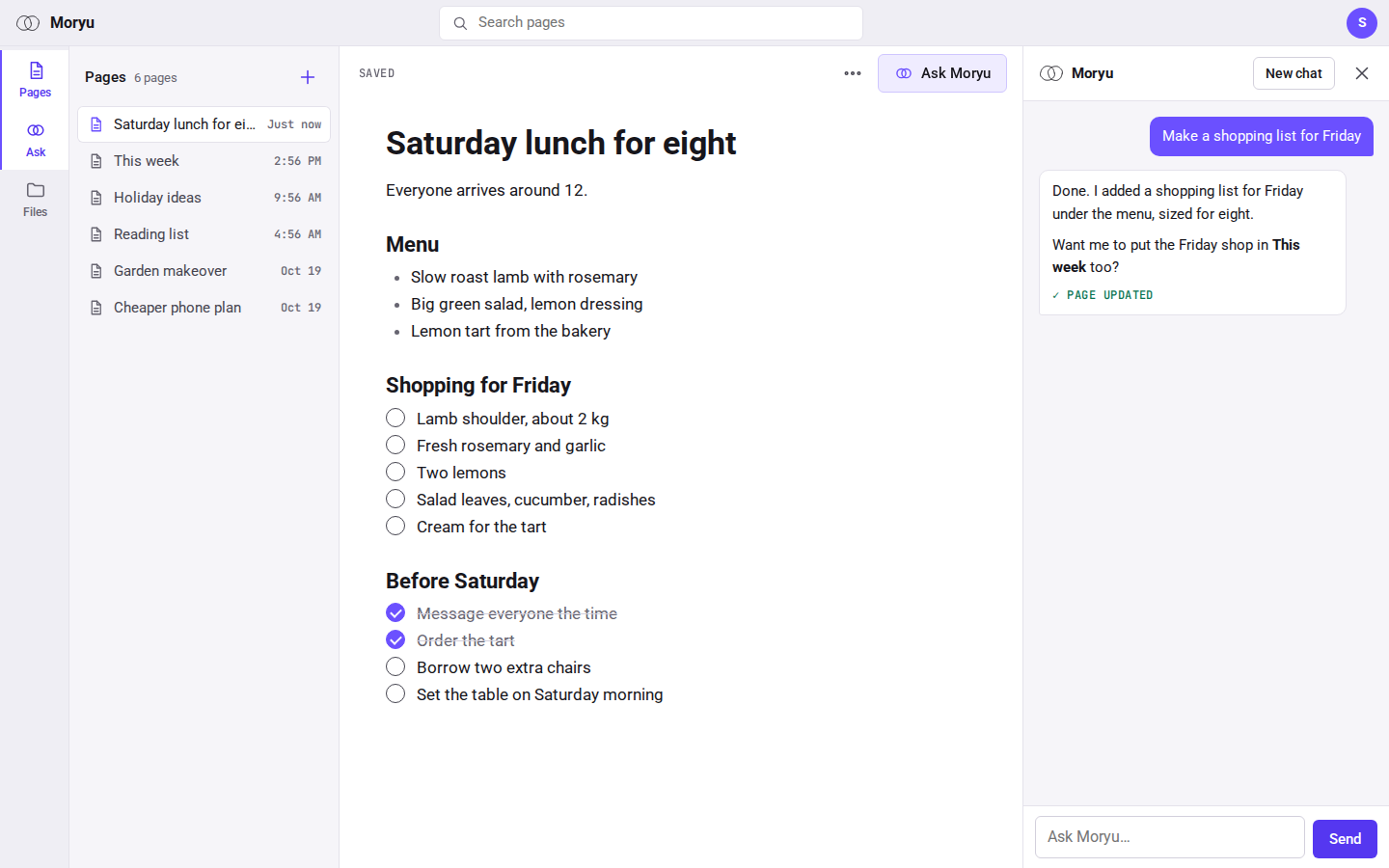Open the Files sidebar section
This screenshot has height=868, width=1389.
click(36, 199)
